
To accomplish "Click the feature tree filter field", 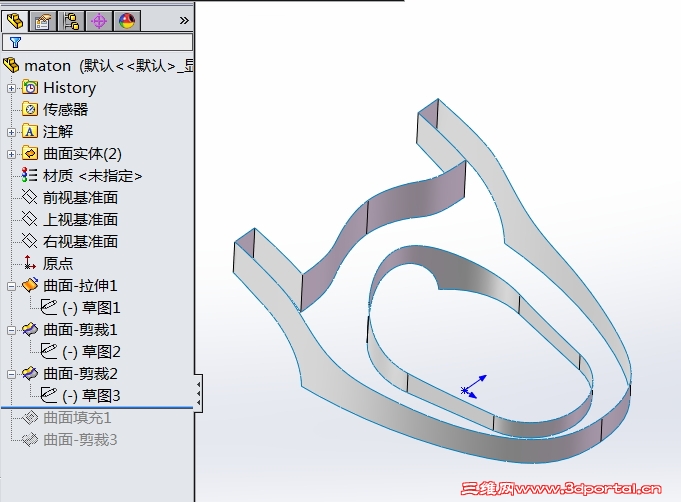I will [x=98, y=42].
